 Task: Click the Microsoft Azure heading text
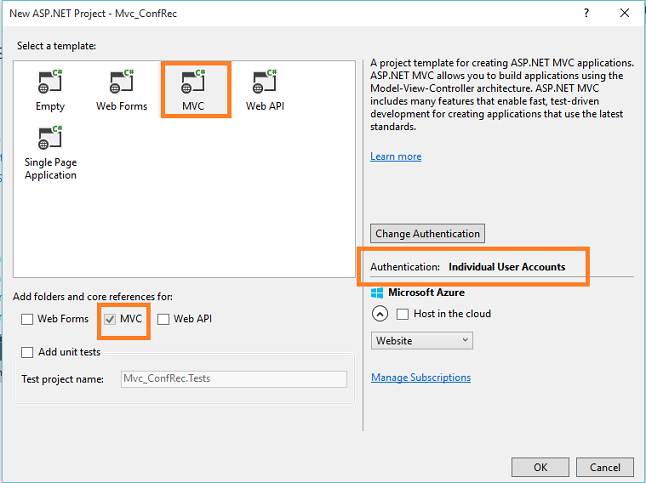426,293
